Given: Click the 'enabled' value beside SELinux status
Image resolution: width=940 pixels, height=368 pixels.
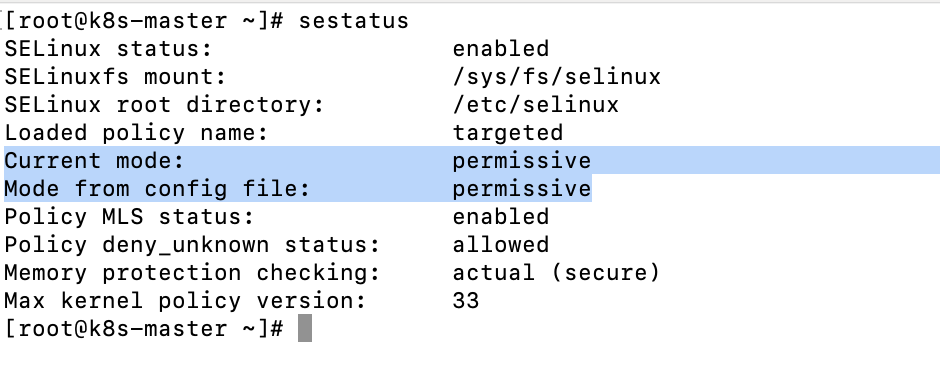Looking at the screenshot, I should pyautogui.click(x=501, y=49).
